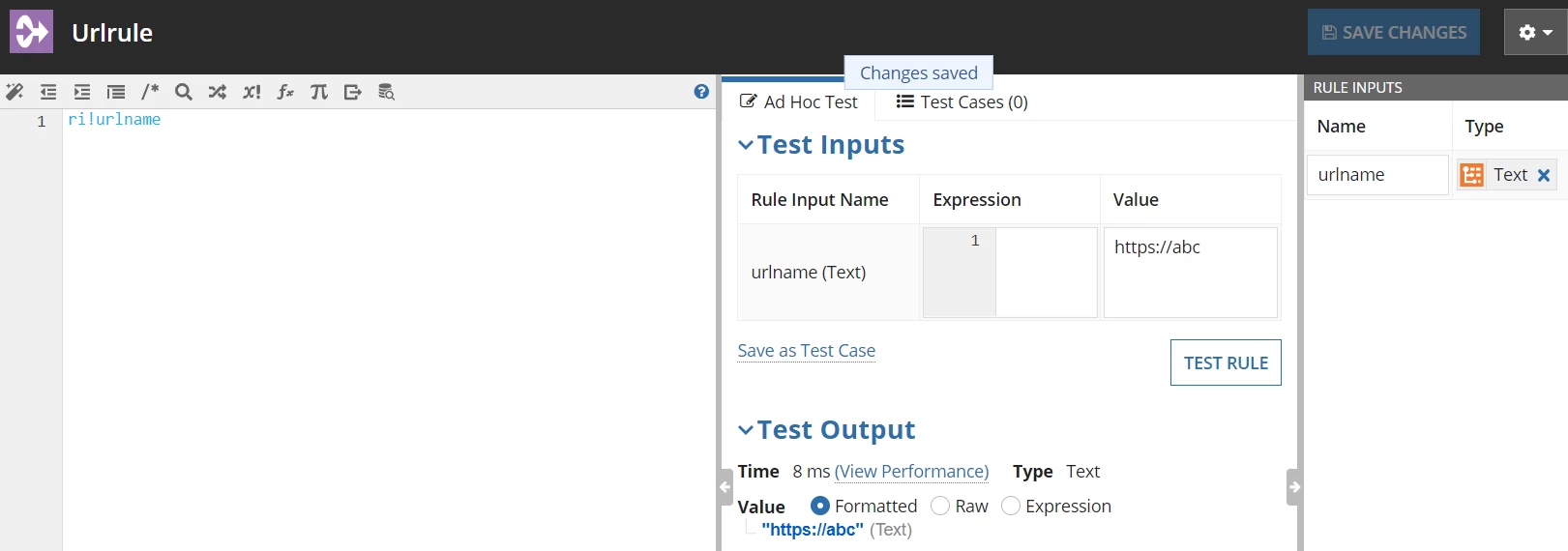Click the urlname rule input name field
This screenshot has height=551, width=1568.
(1377, 175)
